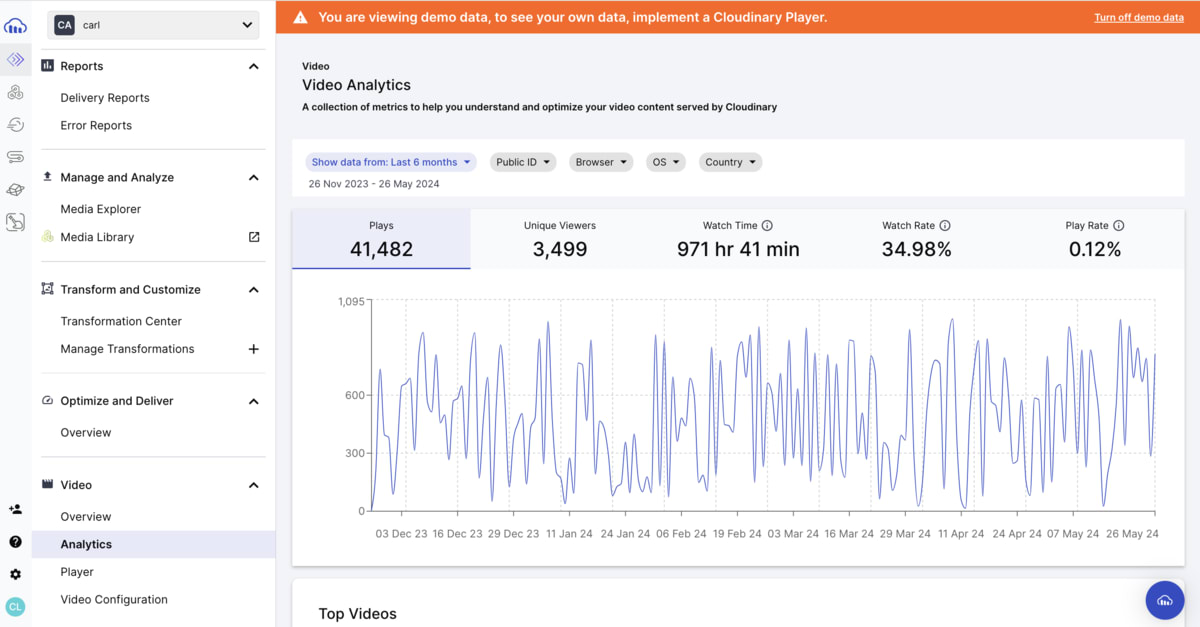The height and width of the screenshot is (627, 1200).
Task: Click the Cloudinary logo in the left rail
Action: point(15,26)
